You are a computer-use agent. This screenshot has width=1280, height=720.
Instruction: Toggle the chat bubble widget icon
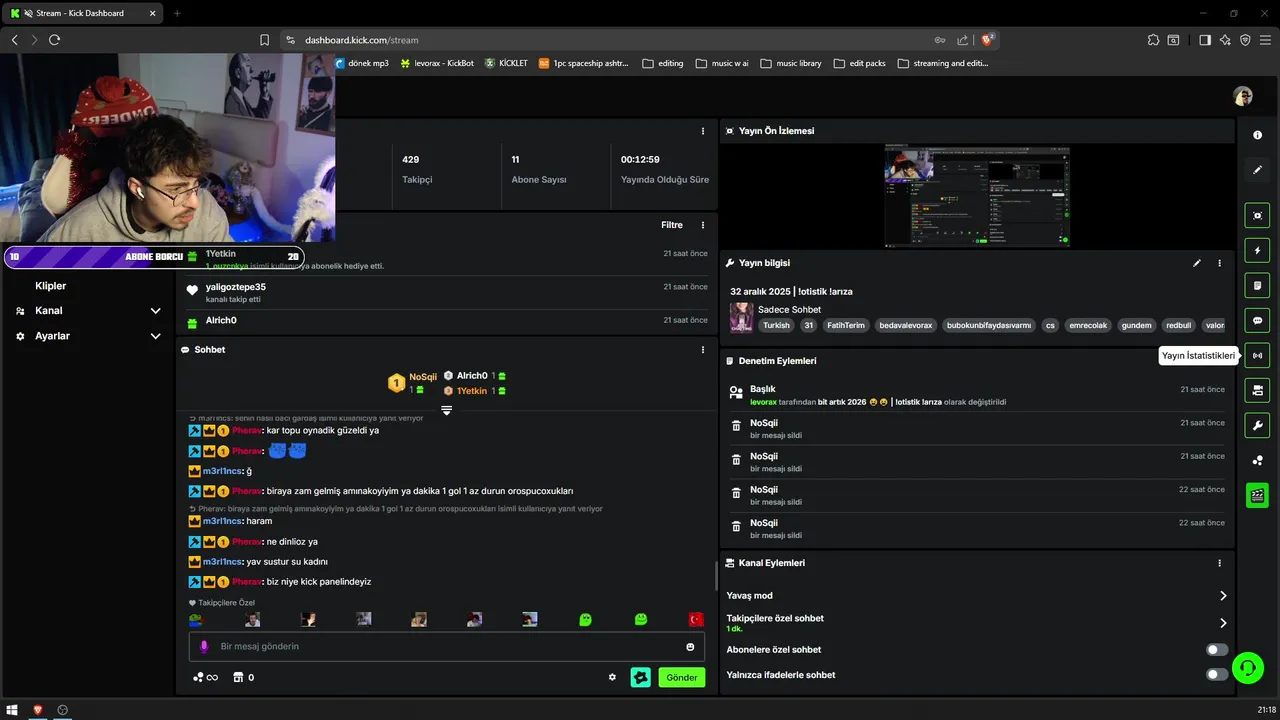[1257, 321]
